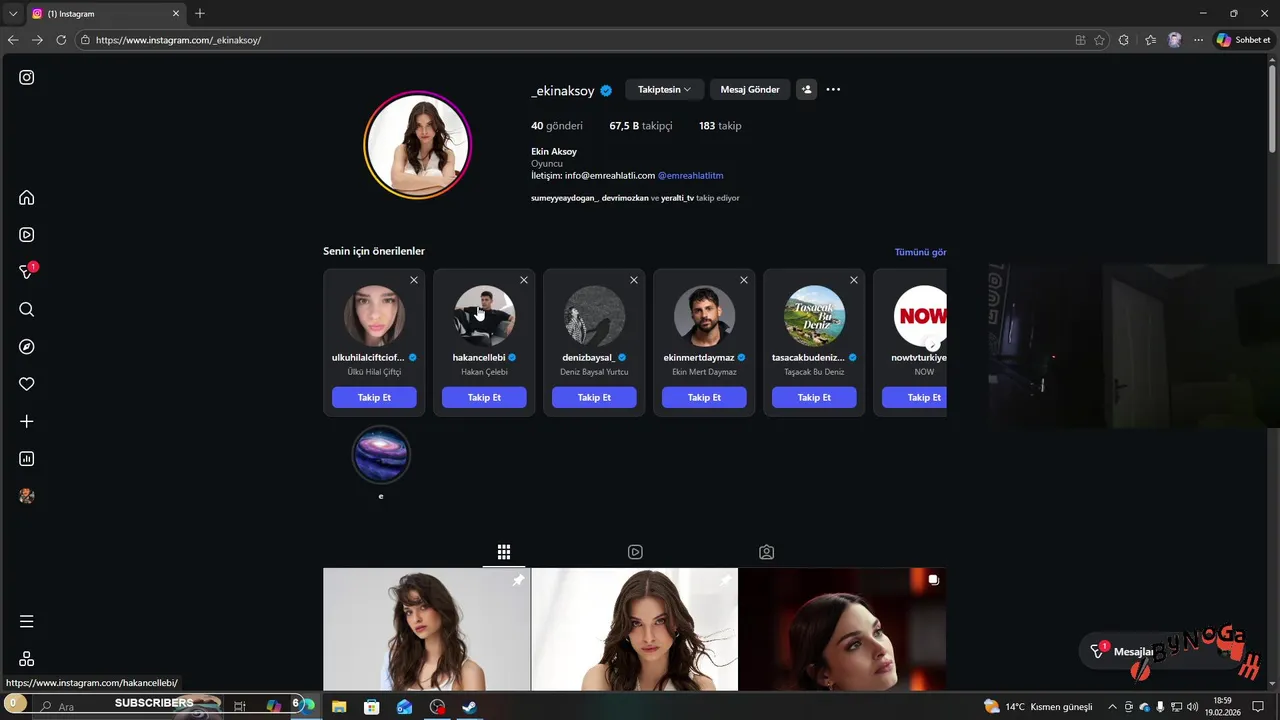Viewport: 1280px width, 720px height.
Task: Open the tab actions menu chevron
Action: click(13, 13)
